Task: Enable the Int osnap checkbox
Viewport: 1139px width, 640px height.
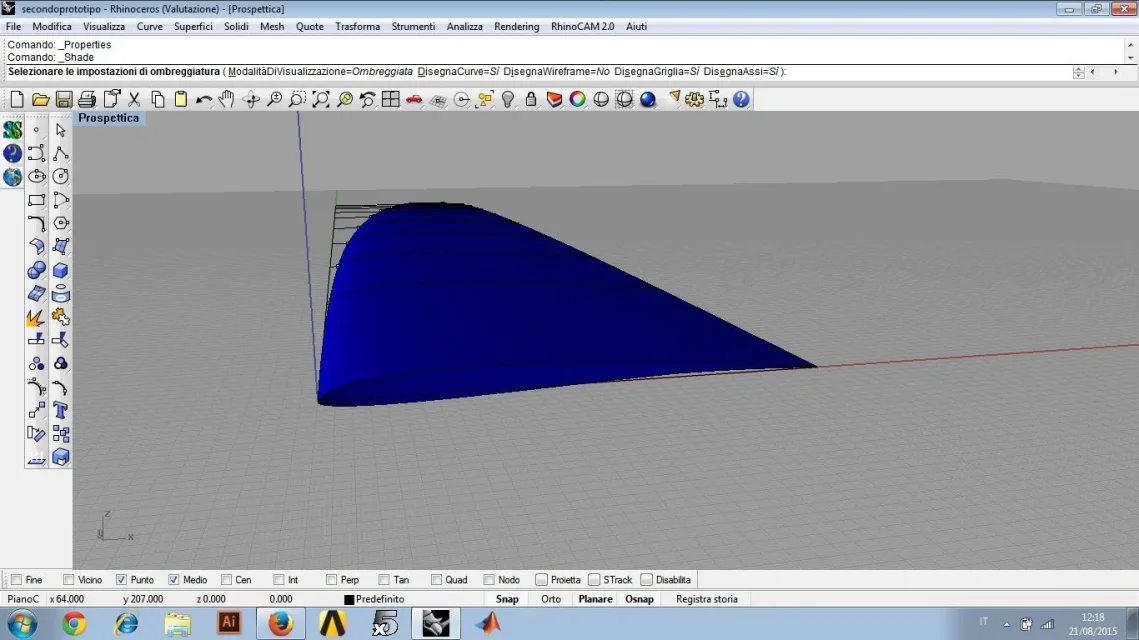Action: point(279,580)
